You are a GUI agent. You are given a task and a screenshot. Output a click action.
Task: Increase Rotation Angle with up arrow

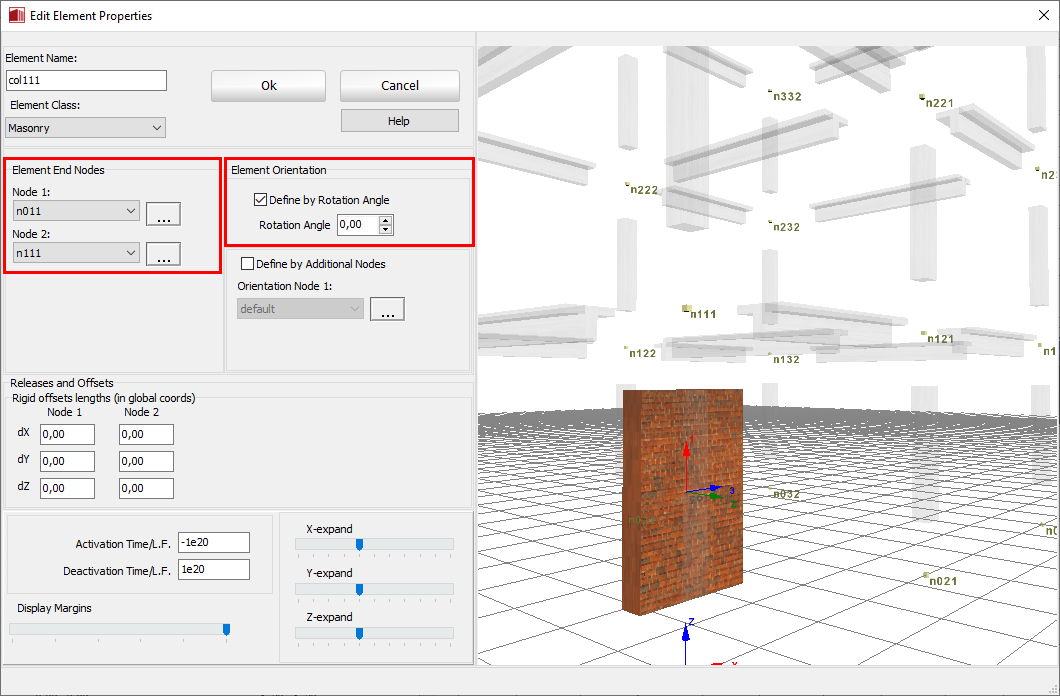[x=386, y=220]
